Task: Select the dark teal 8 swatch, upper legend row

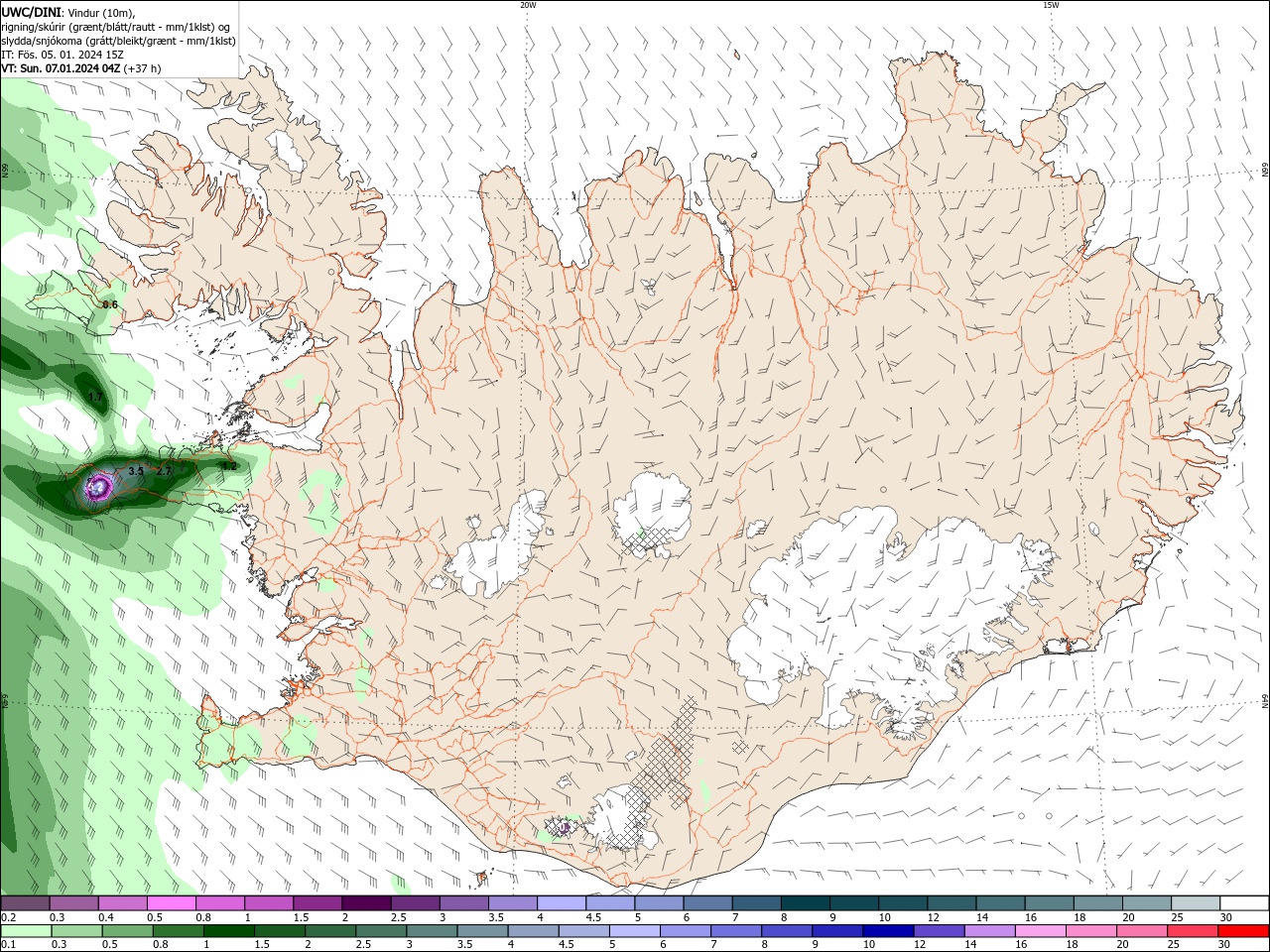Action: tap(804, 903)
